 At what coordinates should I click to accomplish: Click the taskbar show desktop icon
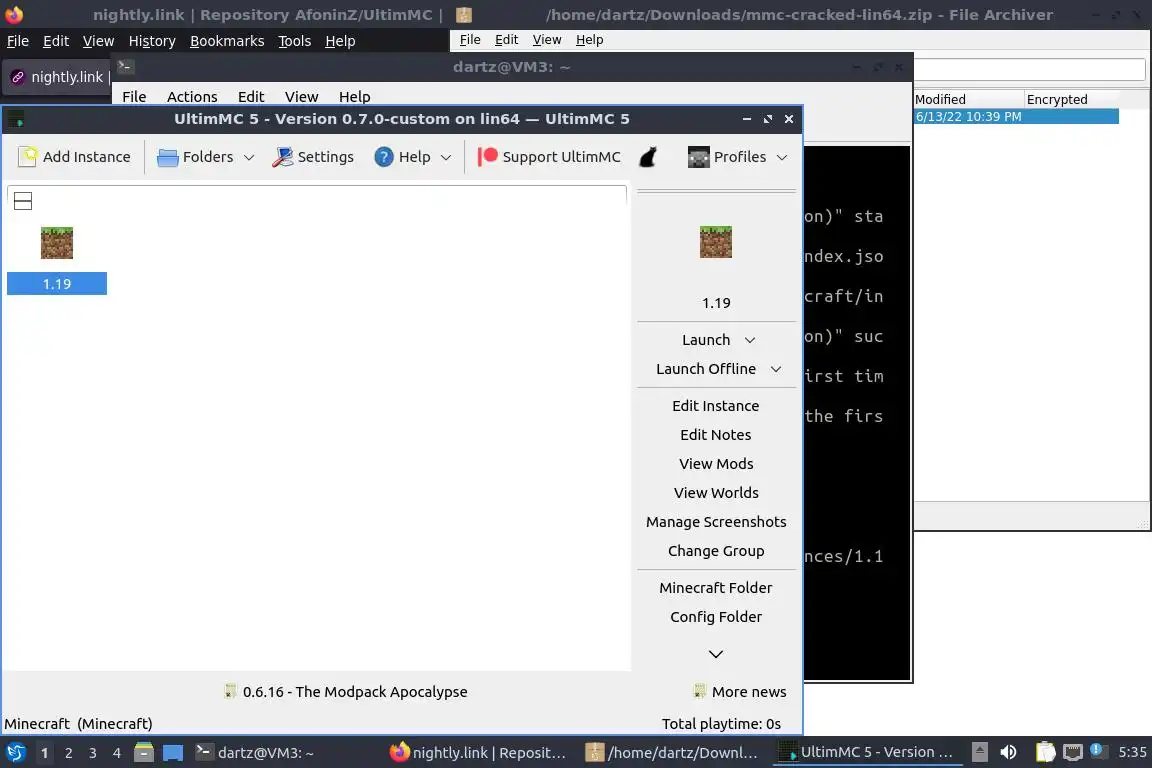click(173, 753)
